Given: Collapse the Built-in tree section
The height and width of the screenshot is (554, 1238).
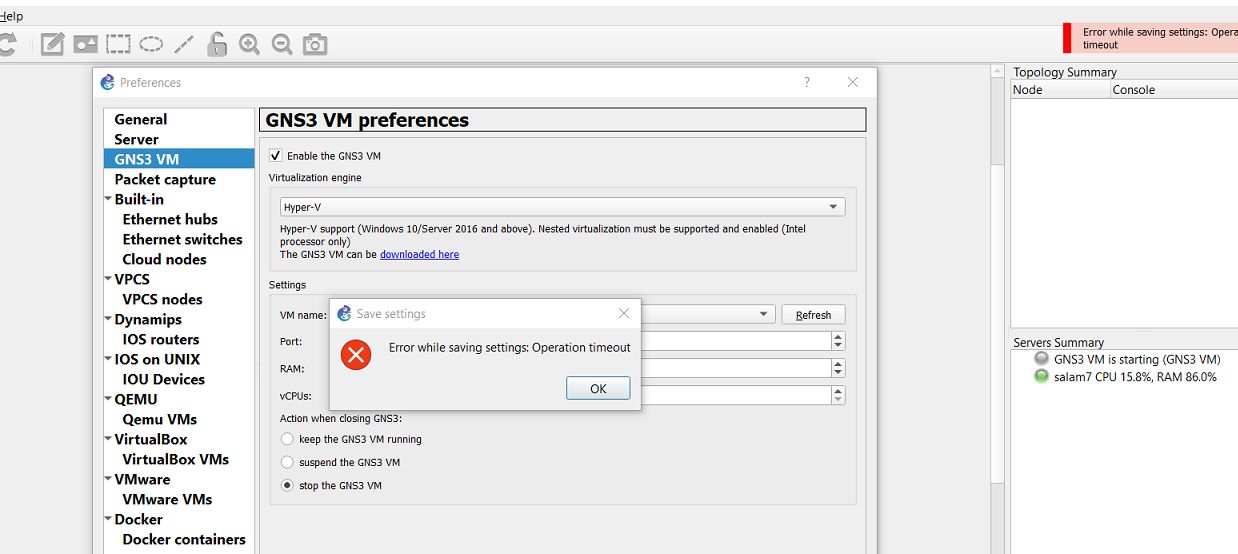Looking at the screenshot, I should 108,199.
